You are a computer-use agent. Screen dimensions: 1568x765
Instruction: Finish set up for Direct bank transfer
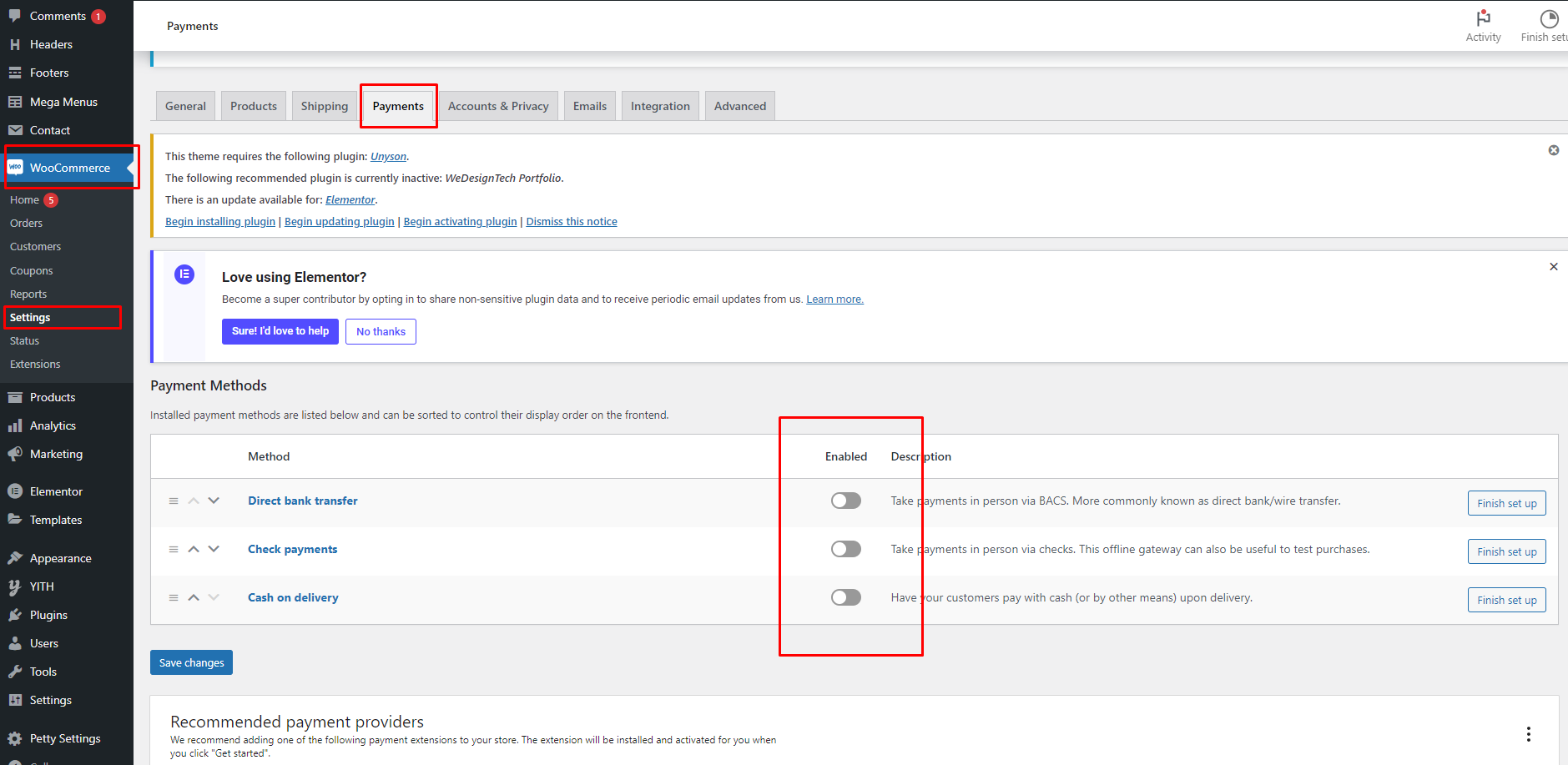point(1506,503)
